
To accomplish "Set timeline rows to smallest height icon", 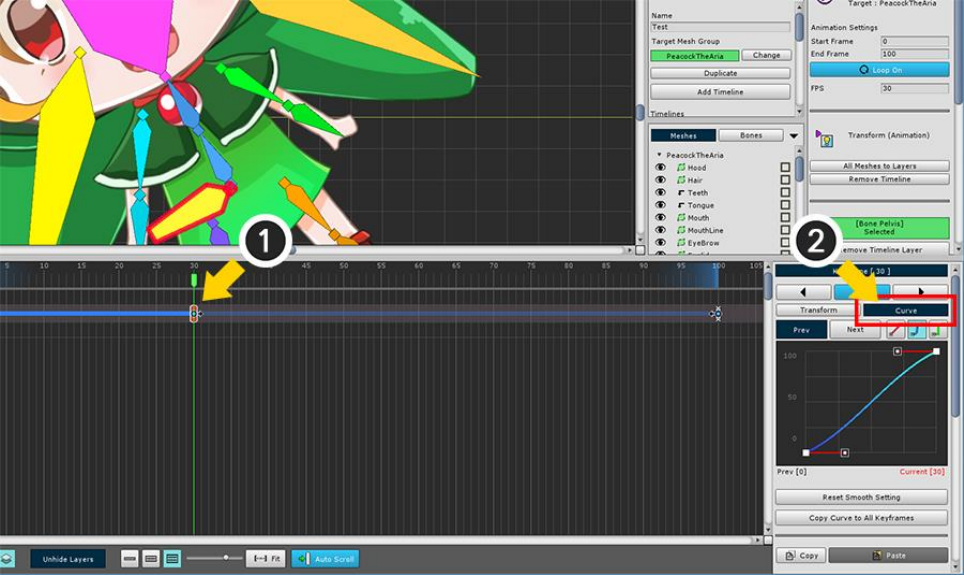I will pos(129,558).
